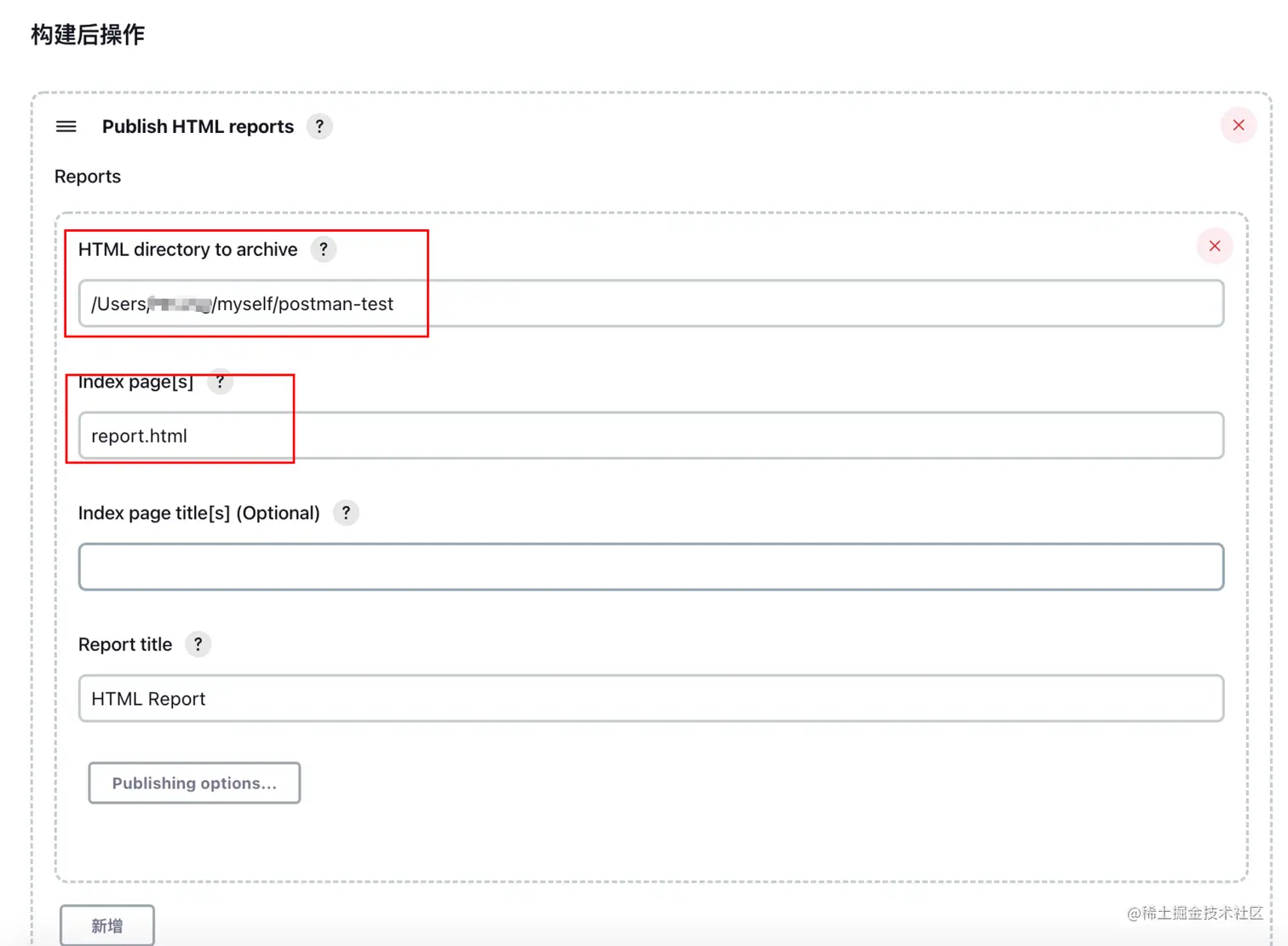Click the 构建后操作 section title

click(x=88, y=35)
